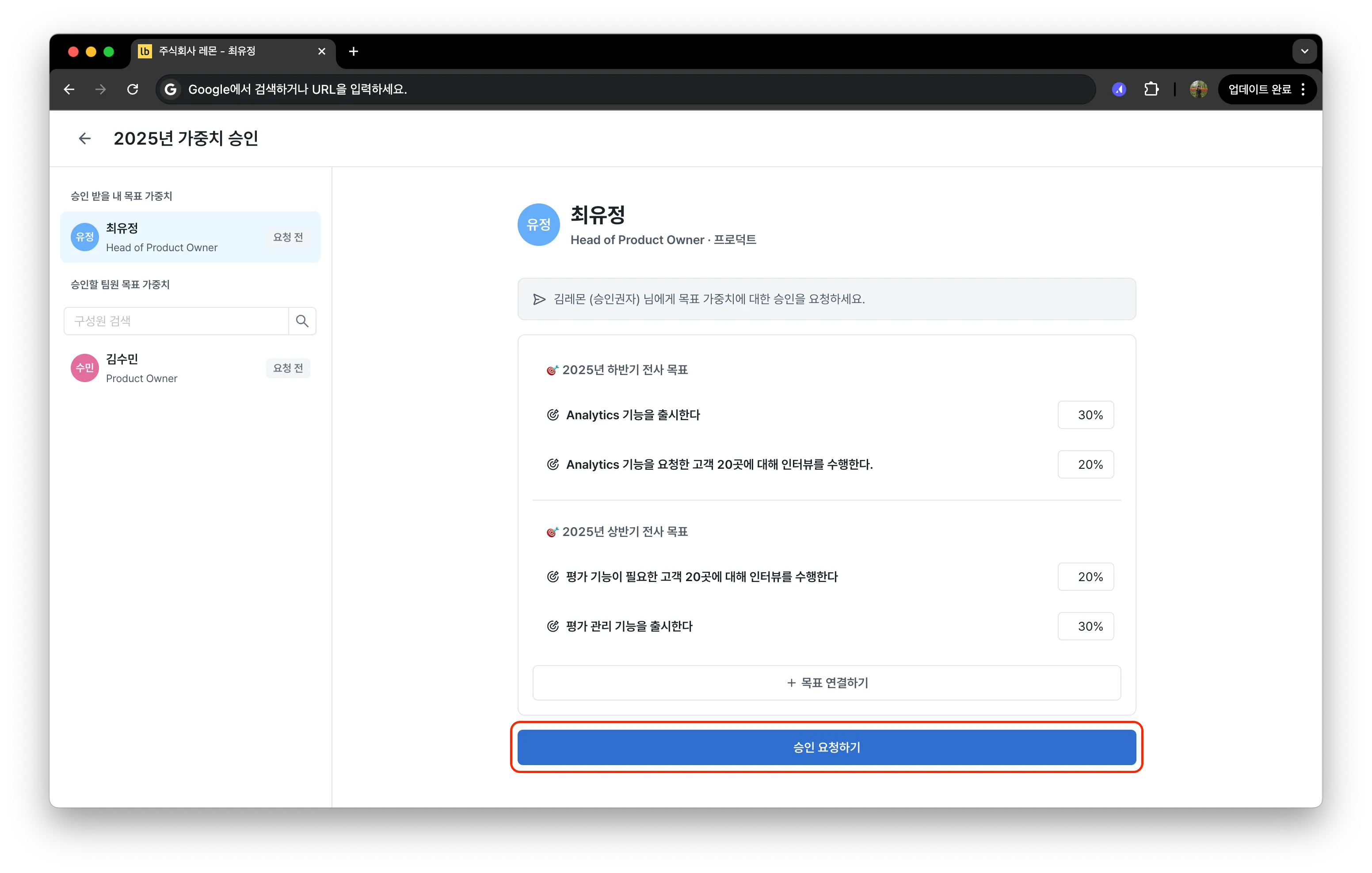Open the 평가 기능이 필요한 고객 인터뷰 goal
Image resolution: width=1372 pixels, height=873 pixels.
pyautogui.click(x=702, y=577)
